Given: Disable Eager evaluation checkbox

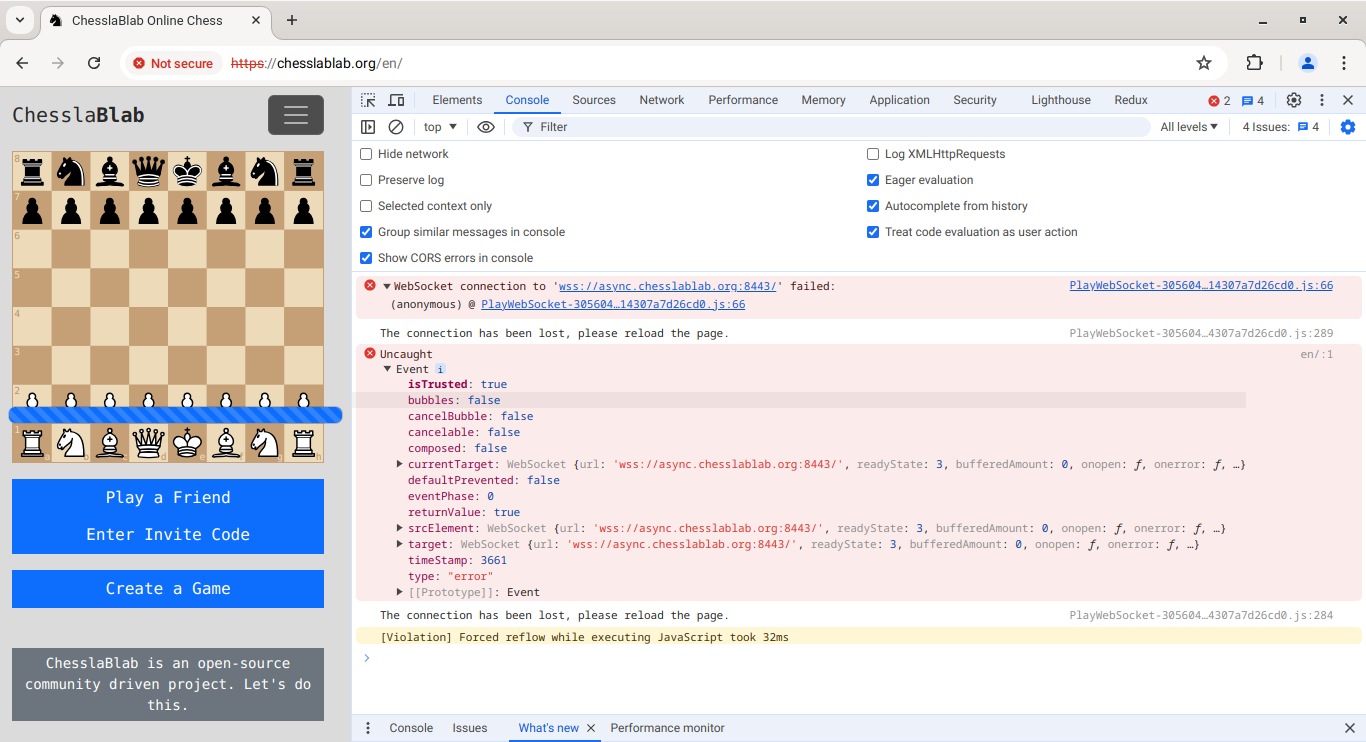Looking at the screenshot, I should coord(873,180).
